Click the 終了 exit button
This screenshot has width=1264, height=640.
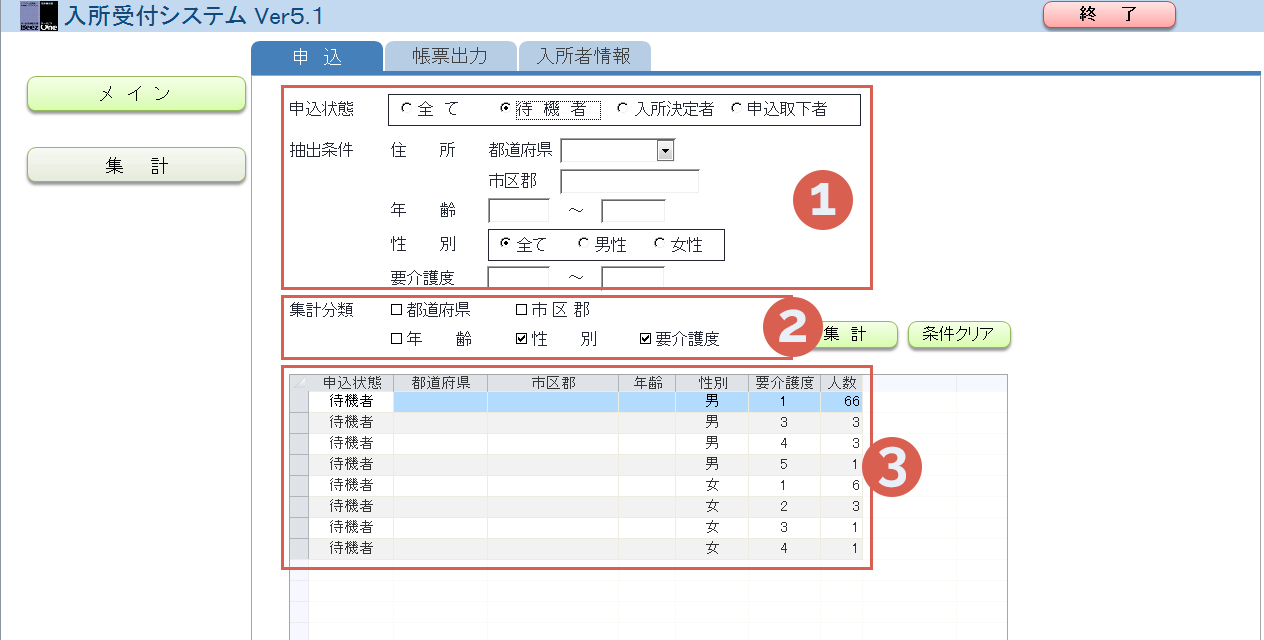(1109, 15)
